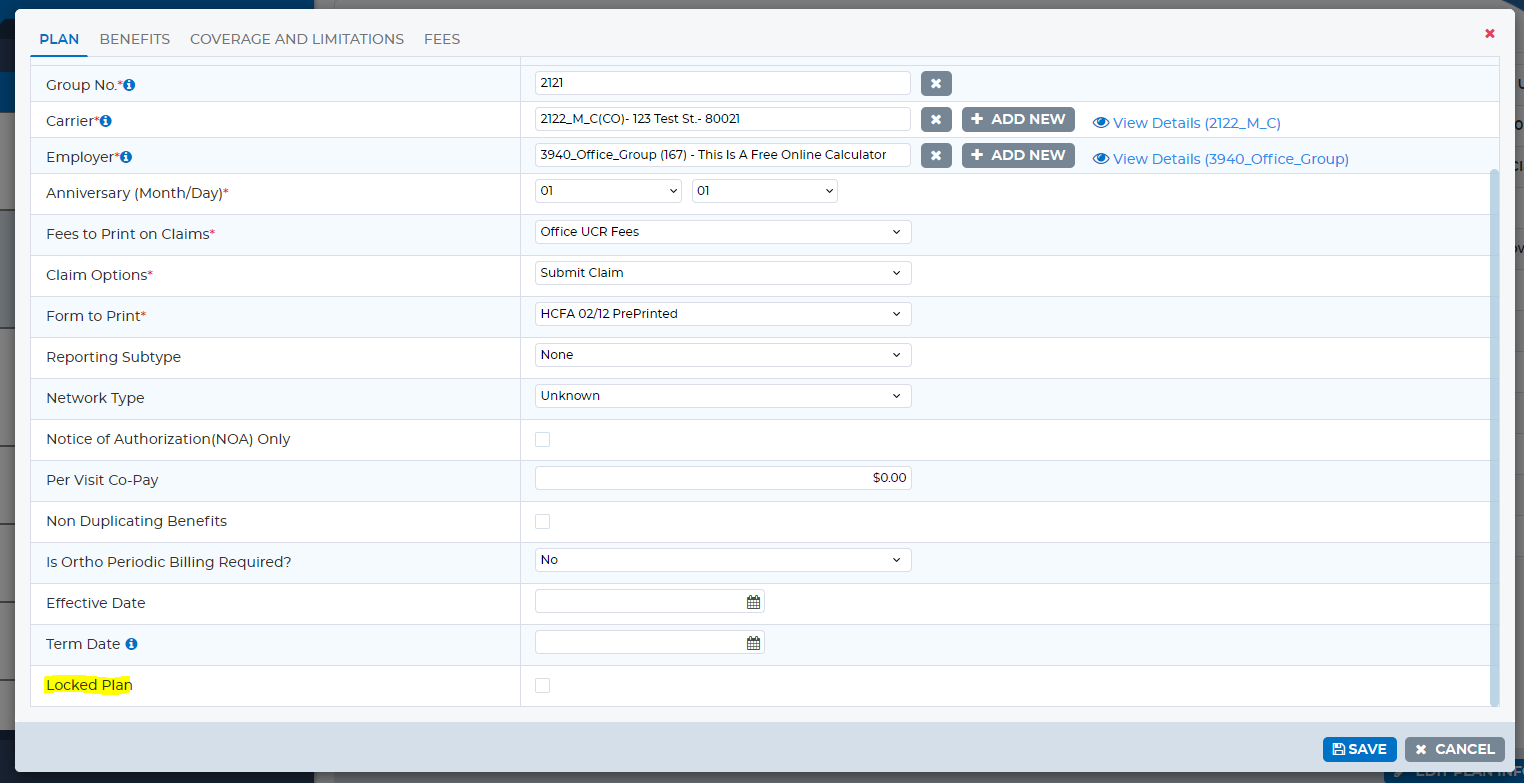View Details for employer 3940_Office_Group
1524x783 pixels.
[1220, 158]
